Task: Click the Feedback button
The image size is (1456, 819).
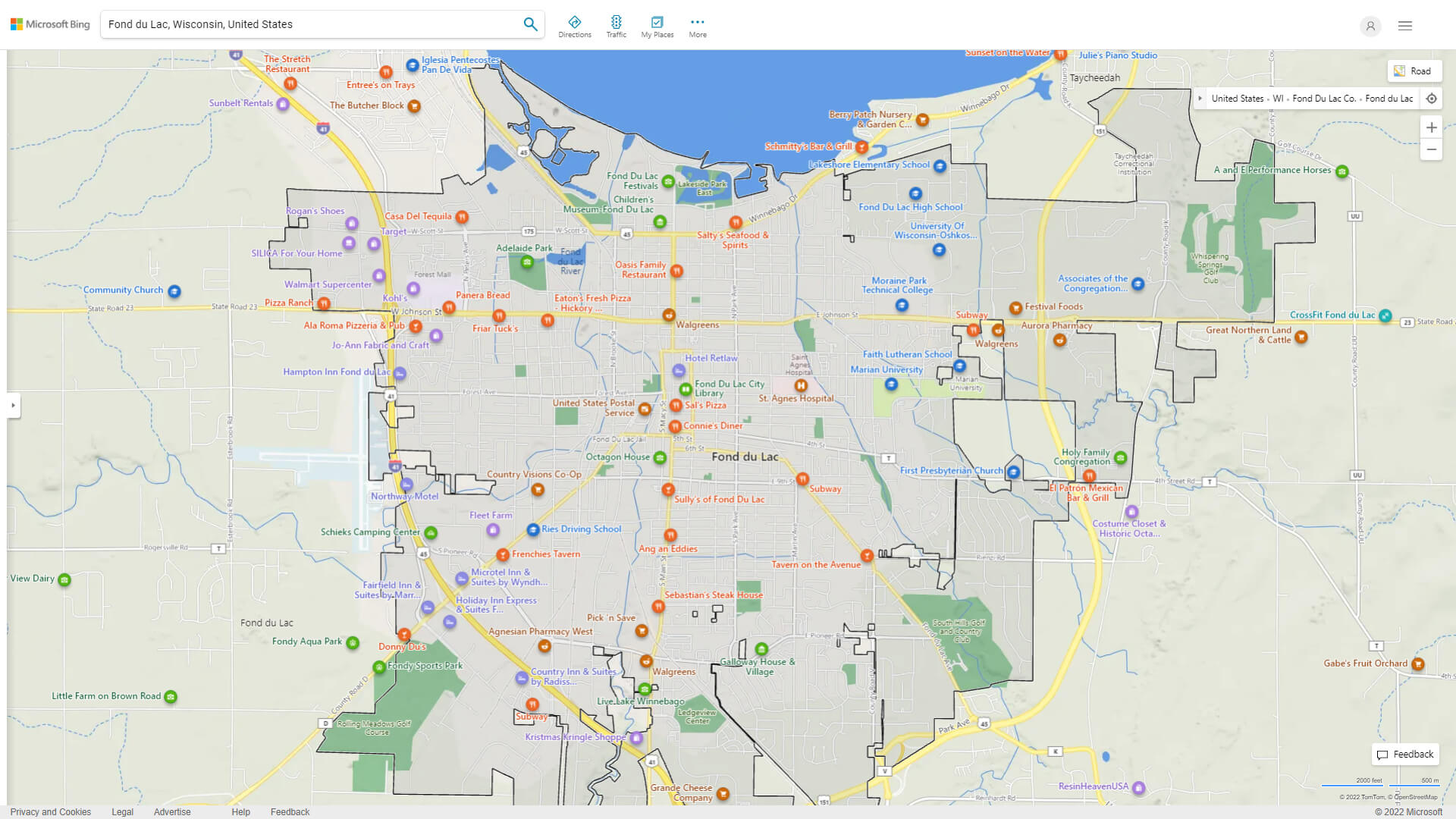Action: (1405, 754)
